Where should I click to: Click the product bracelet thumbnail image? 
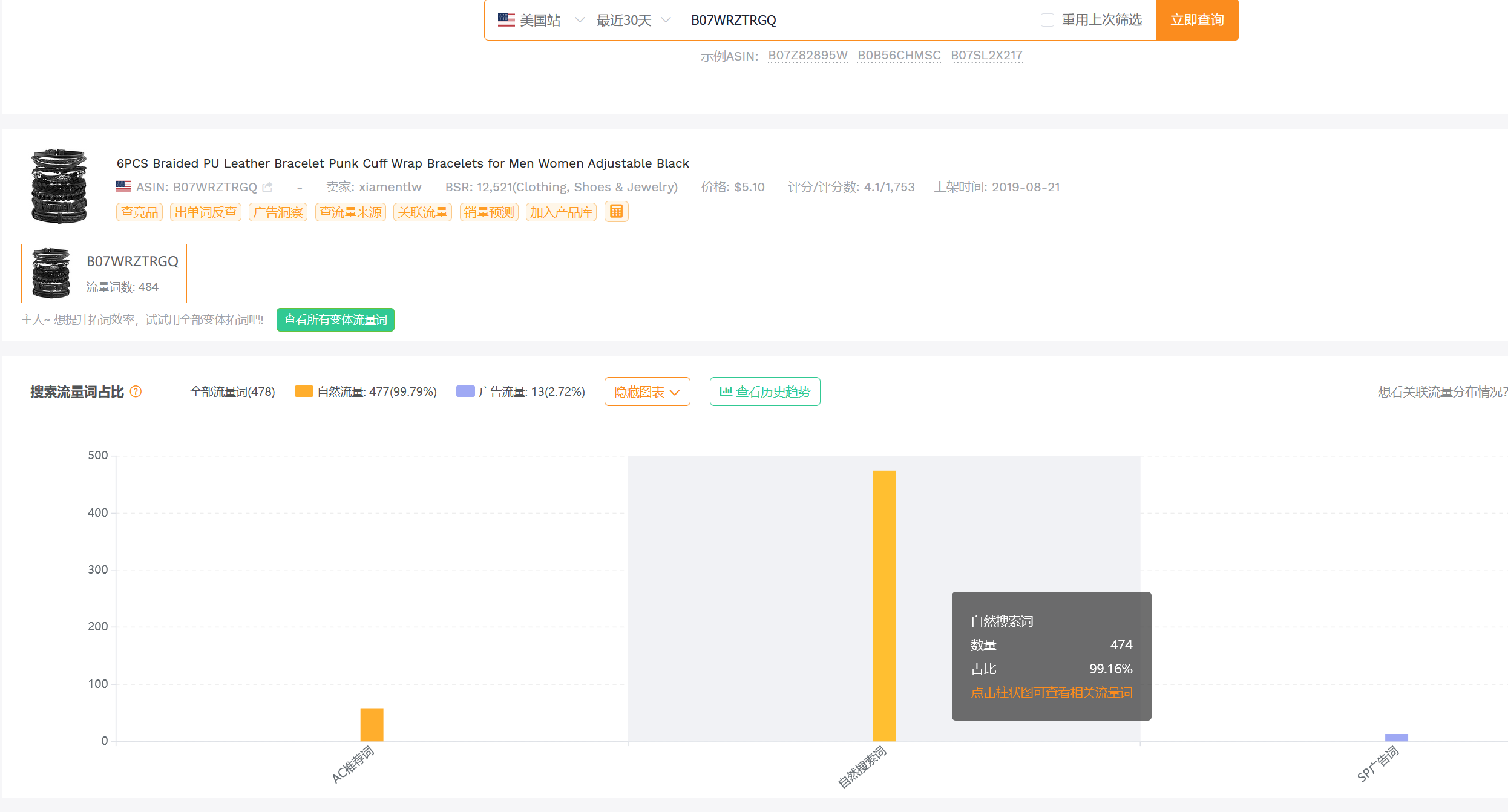(58, 186)
